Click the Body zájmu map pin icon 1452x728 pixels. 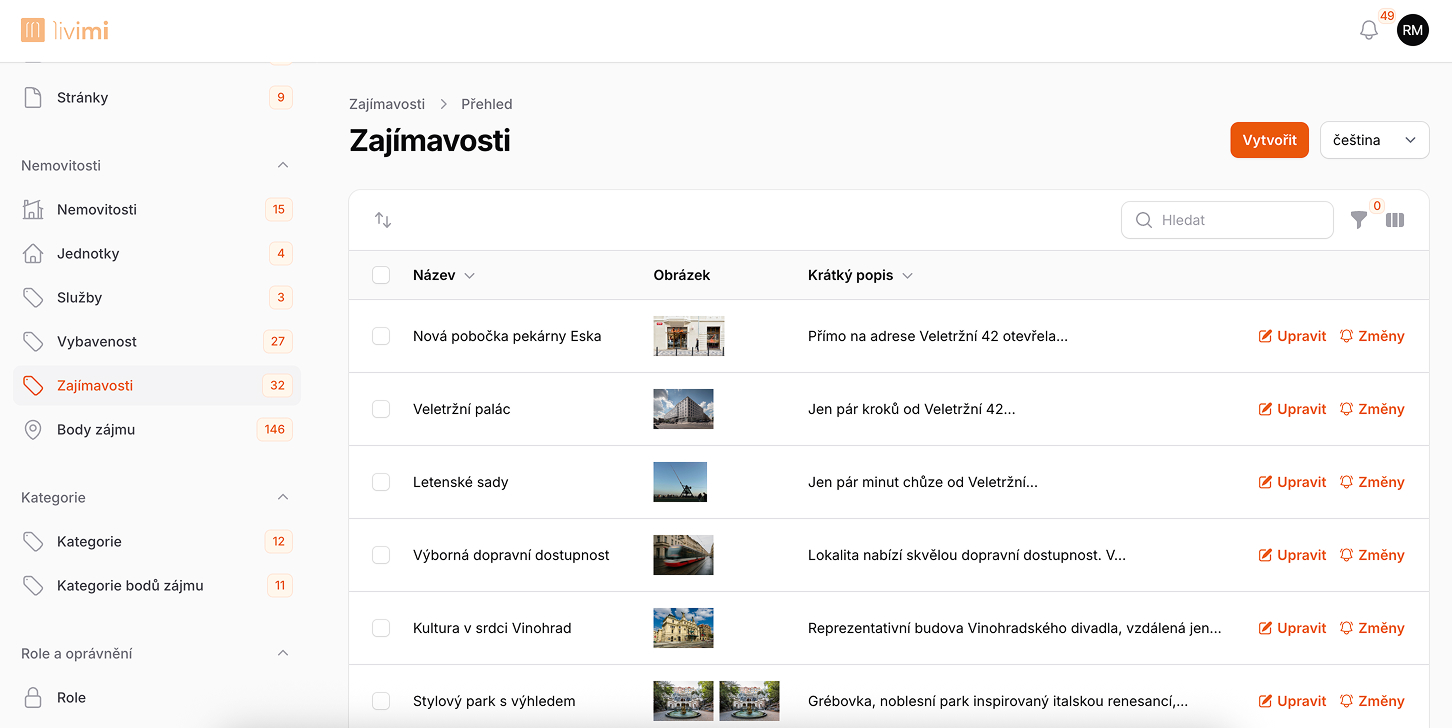pos(33,429)
